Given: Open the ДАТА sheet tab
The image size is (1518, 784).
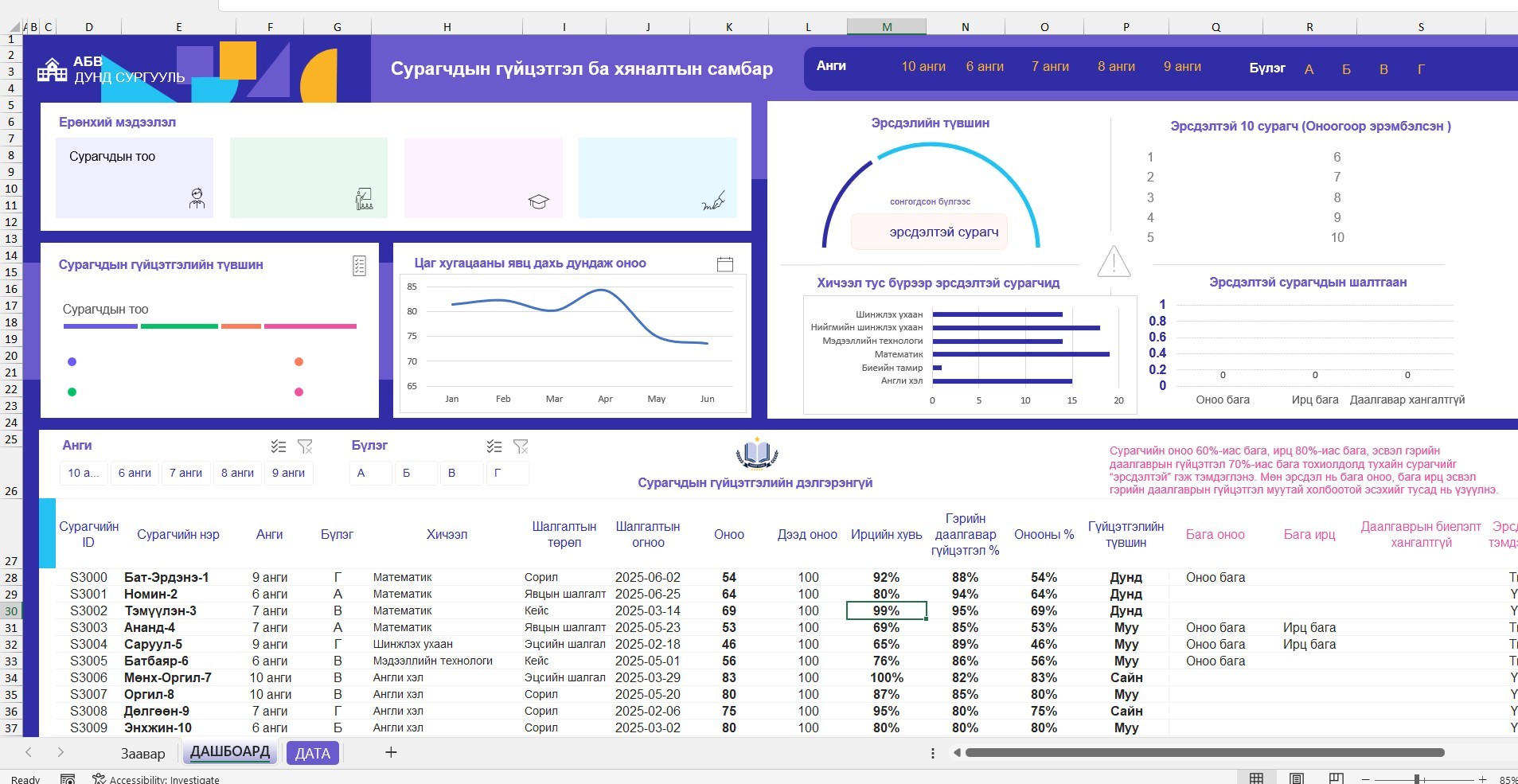Looking at the screenshot, I should [313, 753].
